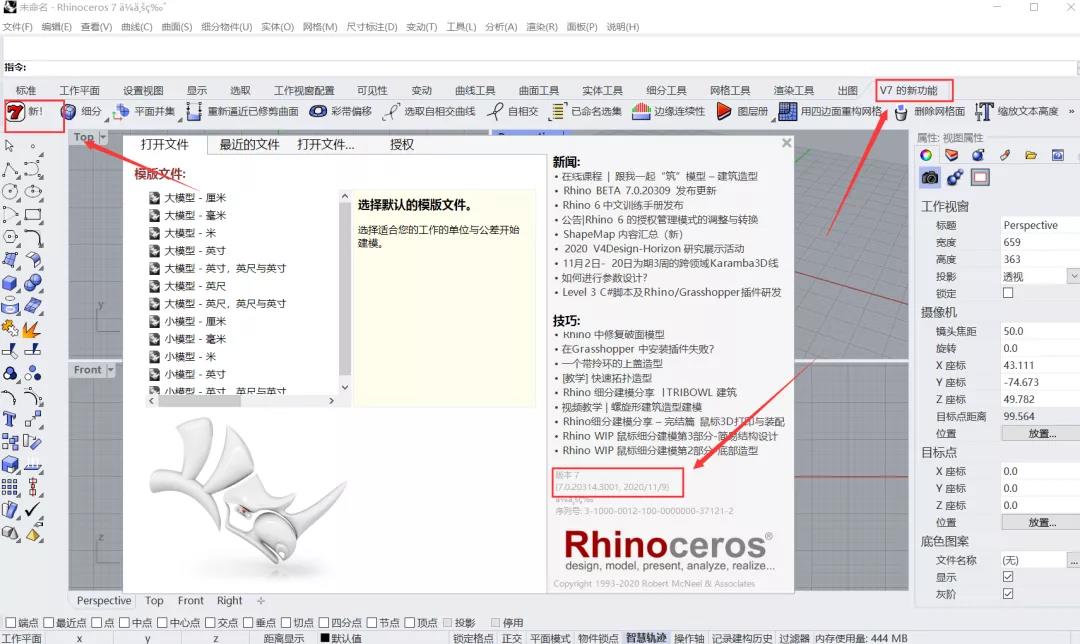This screenshot has width=1080, height=644.
Task: Toggle 智慧轨迹 in status bar
Action: click(x=645, y=638)
